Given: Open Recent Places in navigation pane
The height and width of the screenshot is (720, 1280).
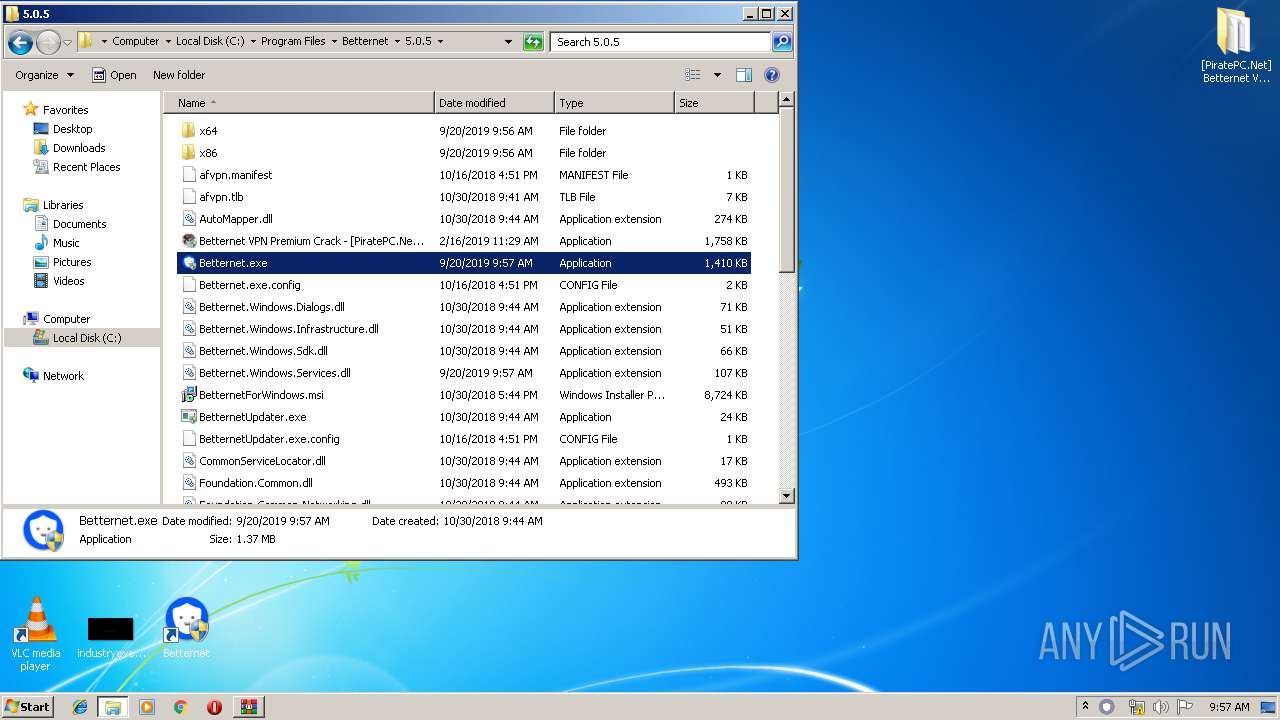Looking at the screenshot, I should click(86, 167).
